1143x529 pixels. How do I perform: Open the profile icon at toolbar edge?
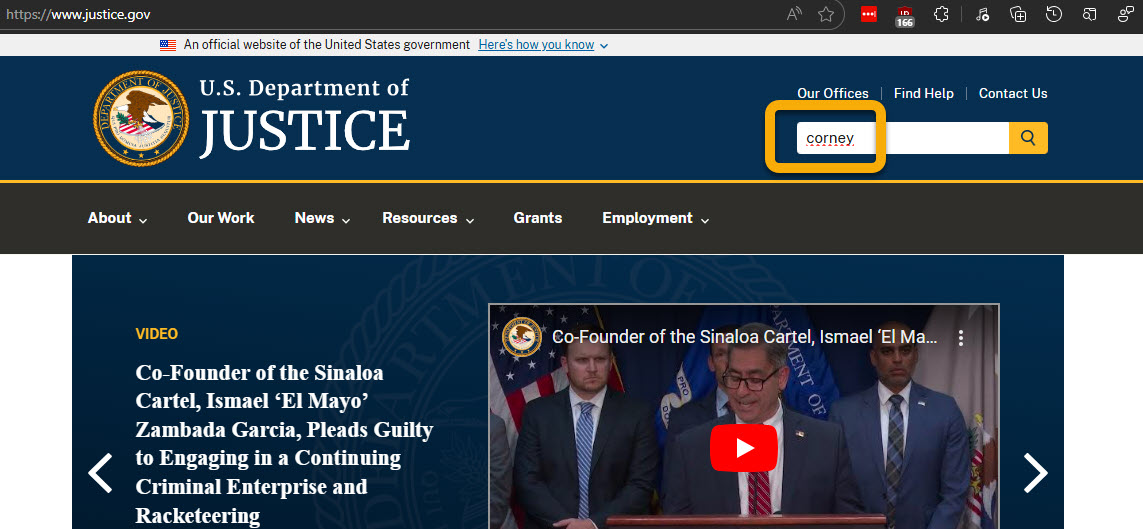tap(1126, 14)
